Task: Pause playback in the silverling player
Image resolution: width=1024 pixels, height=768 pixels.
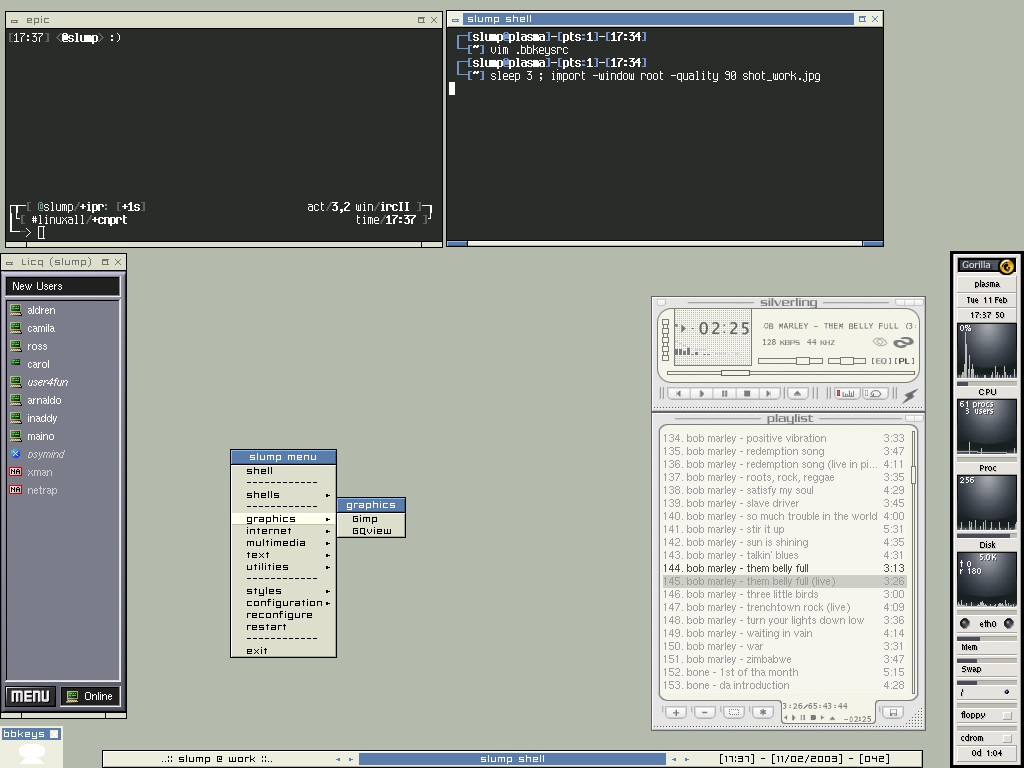Action: [x=724, y=394]
